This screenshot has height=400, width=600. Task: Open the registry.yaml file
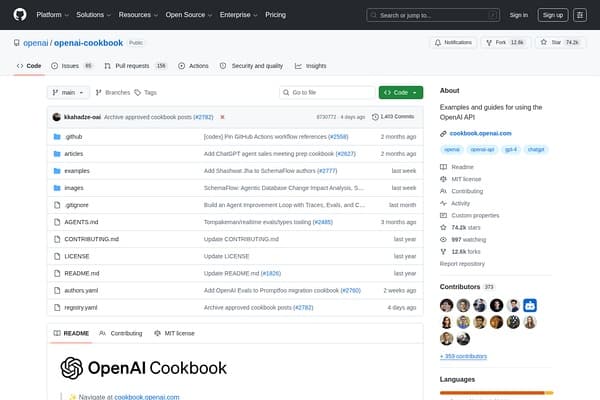click(81, 308)
